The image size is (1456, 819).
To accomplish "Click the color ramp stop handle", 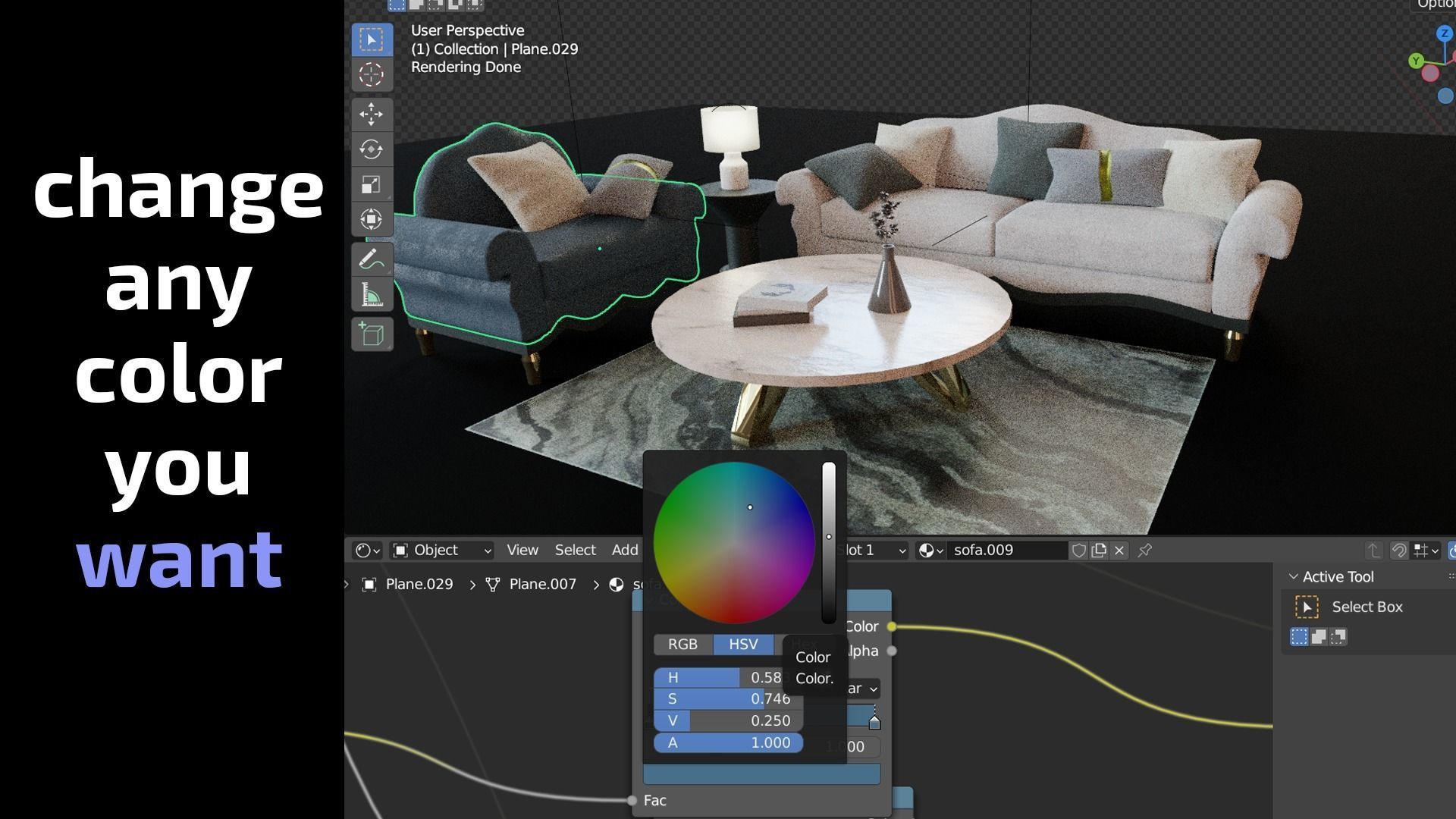I will (x=874, y=722).
